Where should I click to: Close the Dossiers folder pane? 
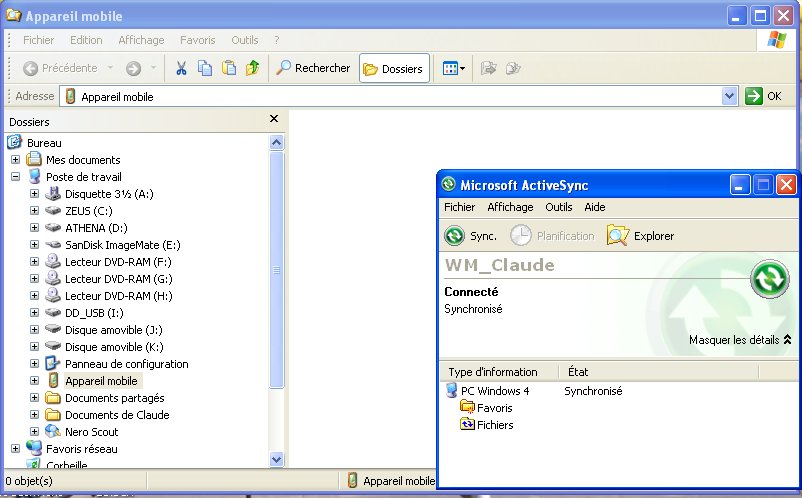click(x=274, y=119)
